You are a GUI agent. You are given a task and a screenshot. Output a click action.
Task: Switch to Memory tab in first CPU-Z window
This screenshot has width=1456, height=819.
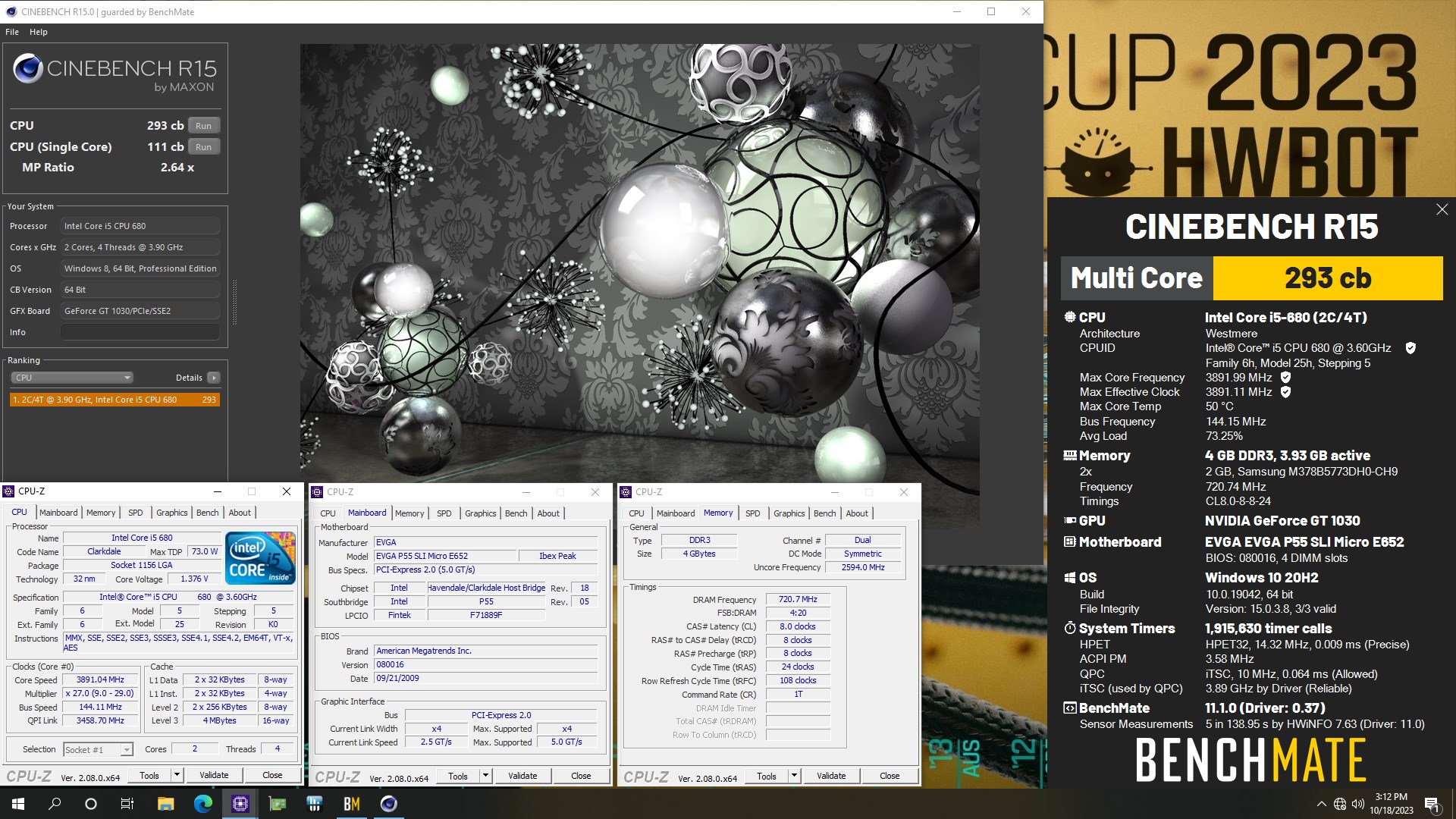pyautogui.click(x=101, y=513)
